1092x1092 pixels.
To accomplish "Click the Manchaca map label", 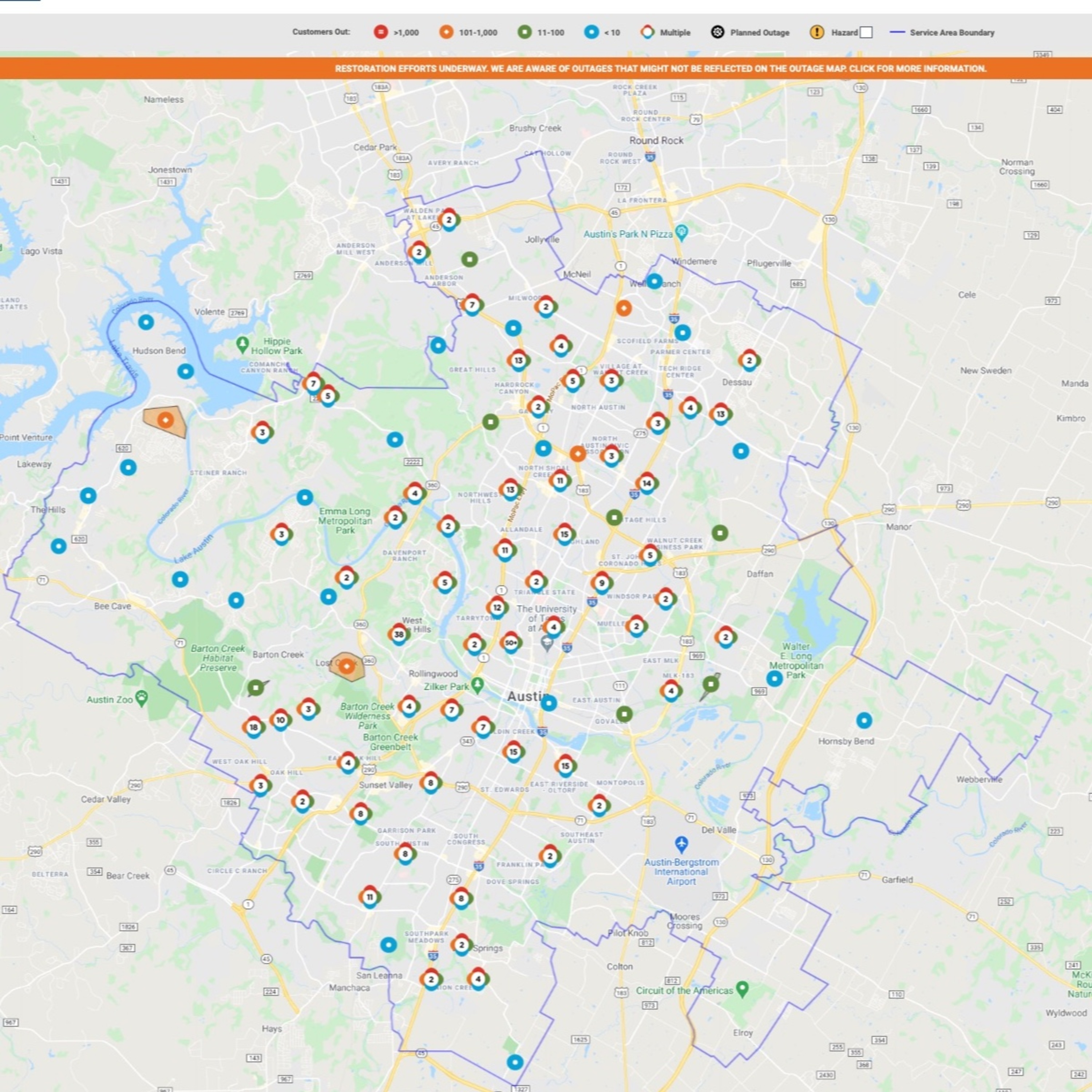I will click(x=349, y=988).
